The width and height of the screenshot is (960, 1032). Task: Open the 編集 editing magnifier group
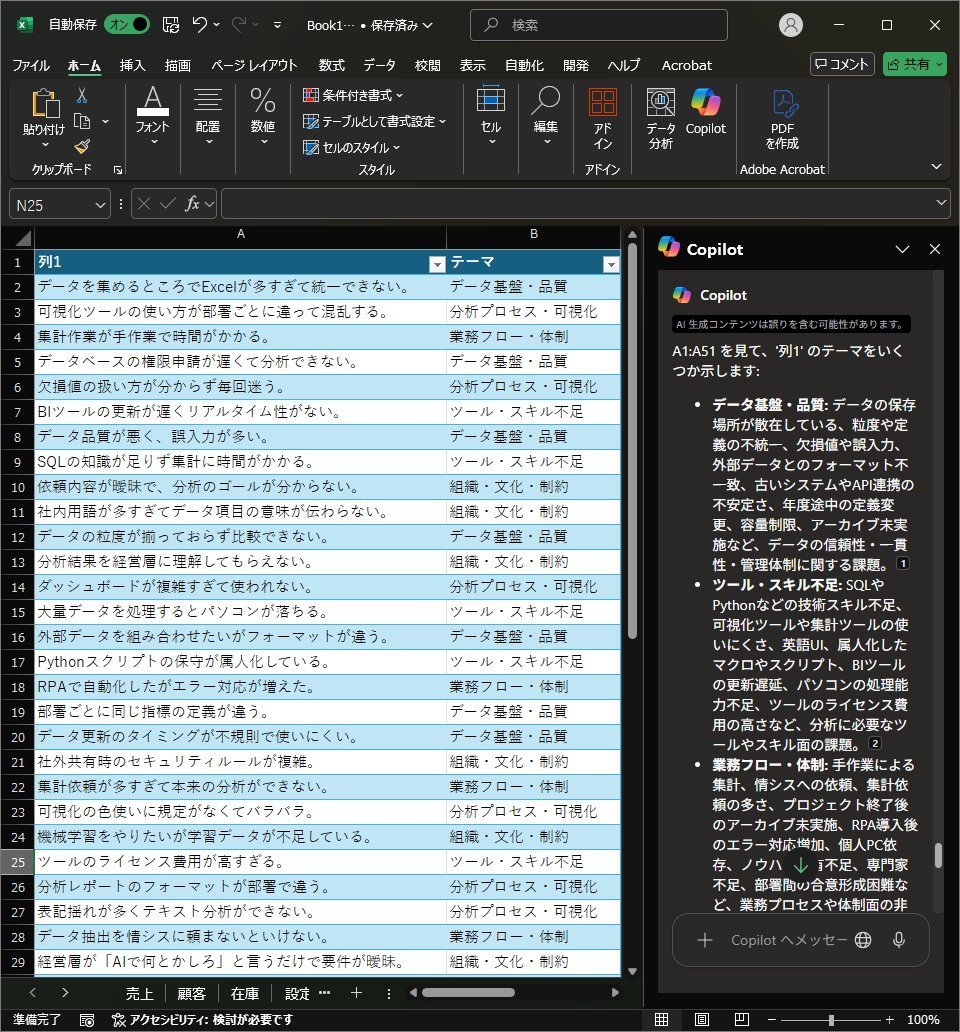[x=545, y=116]
